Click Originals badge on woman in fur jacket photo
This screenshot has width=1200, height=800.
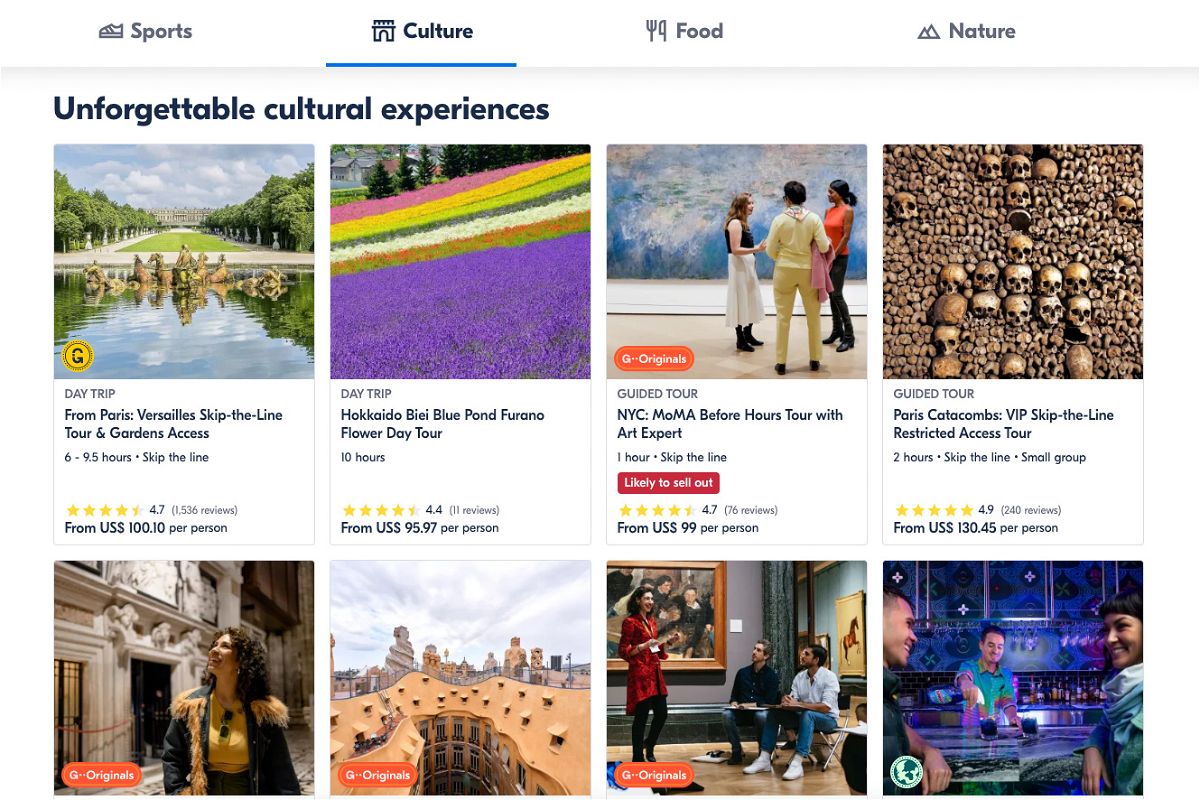tap(101, 775)
